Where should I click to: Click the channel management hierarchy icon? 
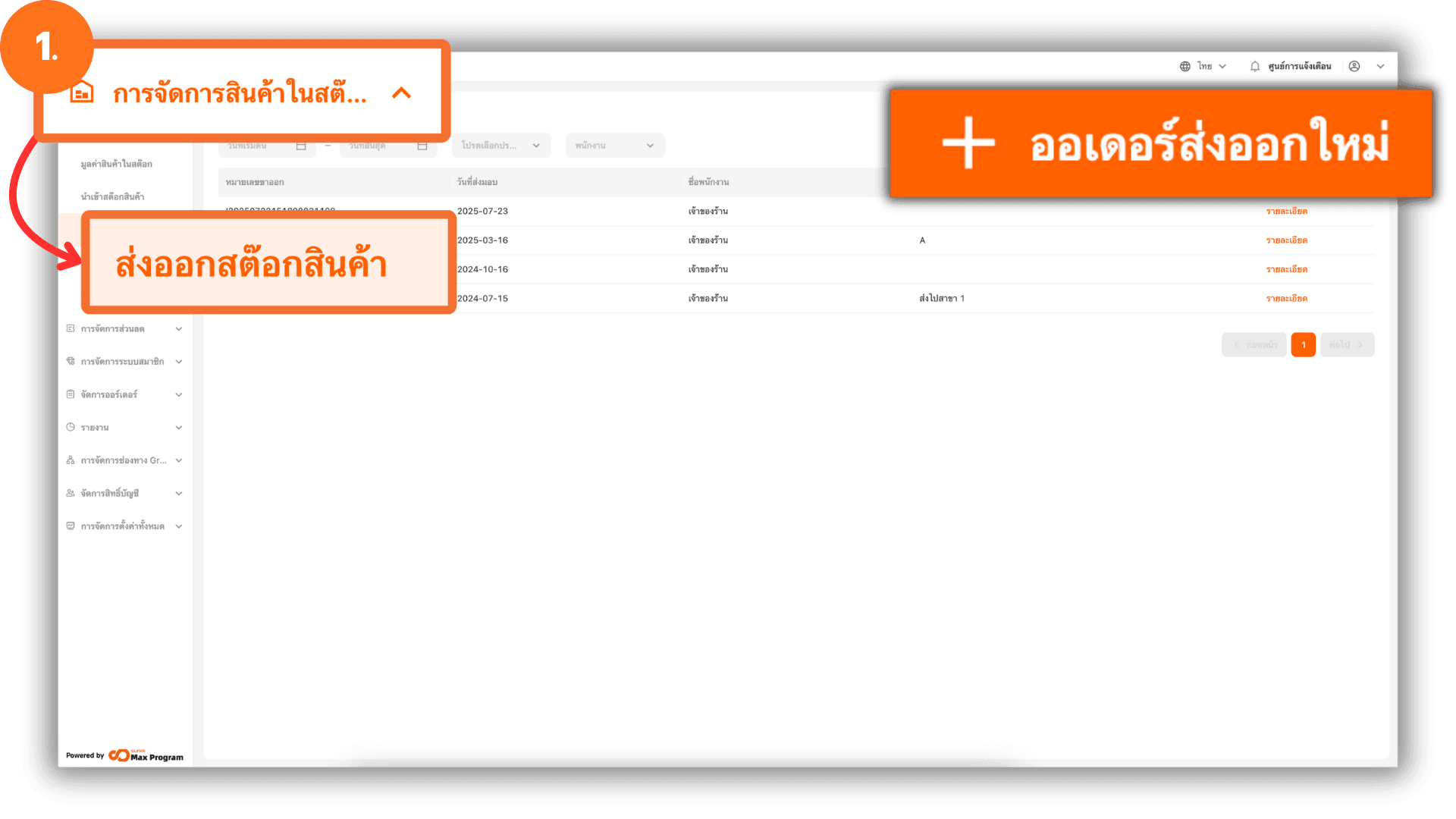pos(71,460)
